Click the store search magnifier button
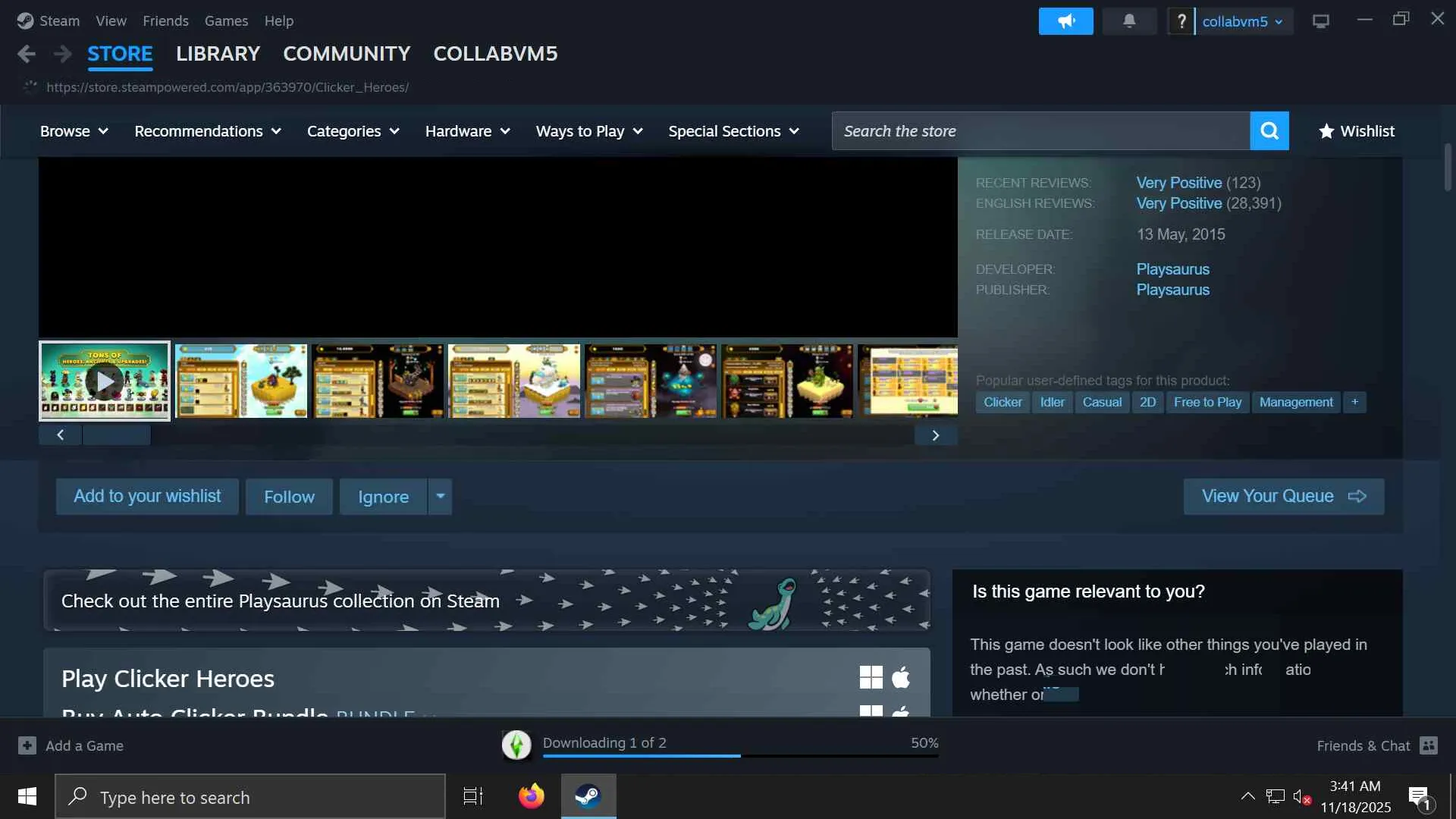1456x819 pixels. click(1269, 131)
